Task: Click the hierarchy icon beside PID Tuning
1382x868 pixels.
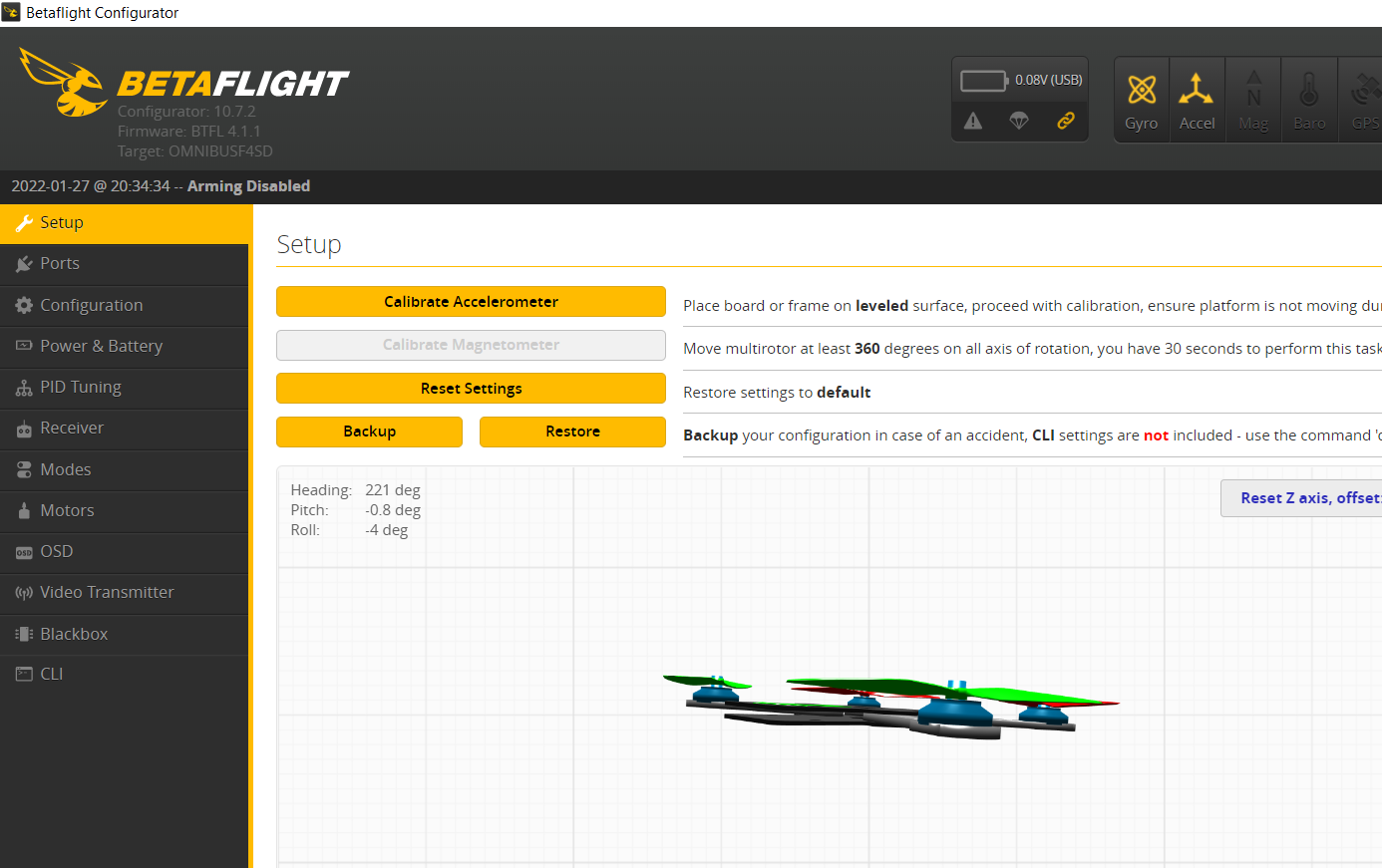Action: [x=24, y=388]
